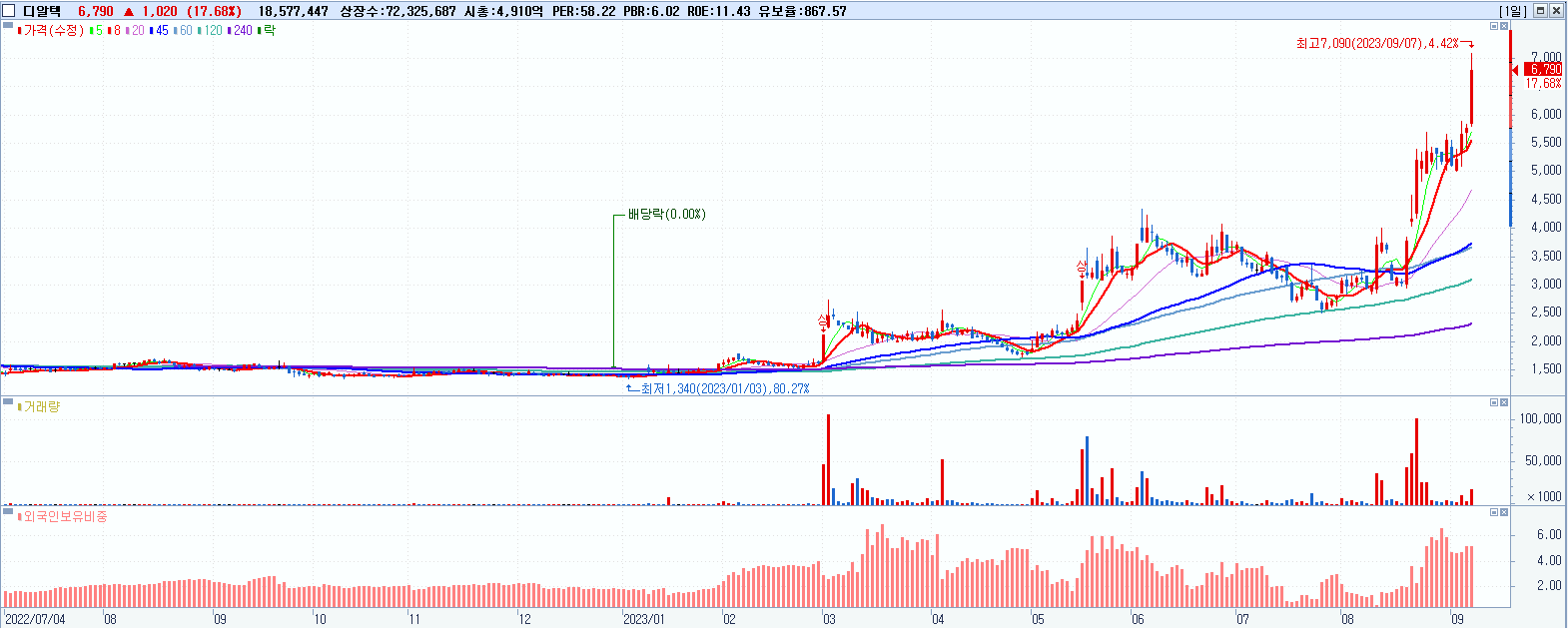Tick the checkbox beside 디알텍 stock name
Image resolution: width=1568 pixels, height=628 pixels.
point(10,11)
